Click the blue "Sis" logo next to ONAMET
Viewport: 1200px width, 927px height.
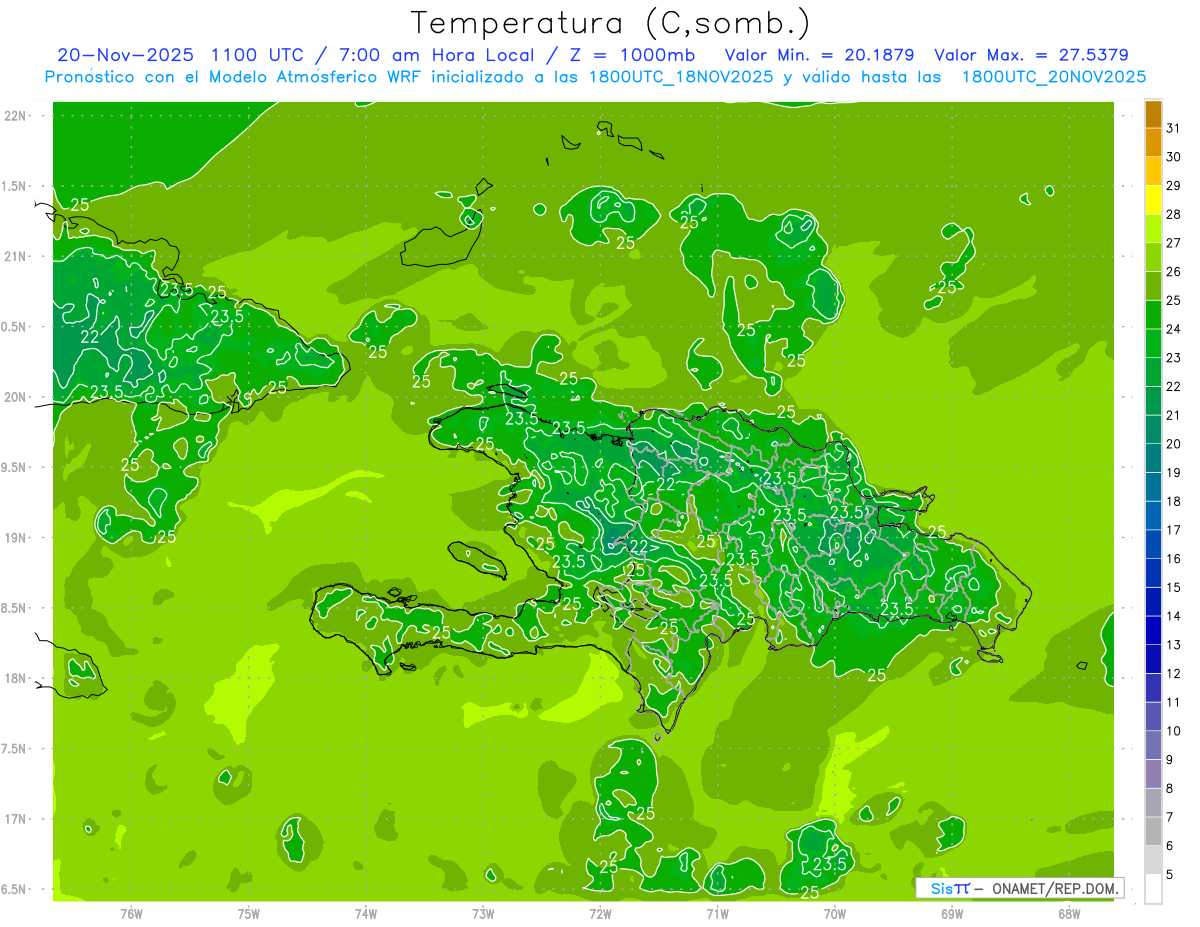coord(942,888)
